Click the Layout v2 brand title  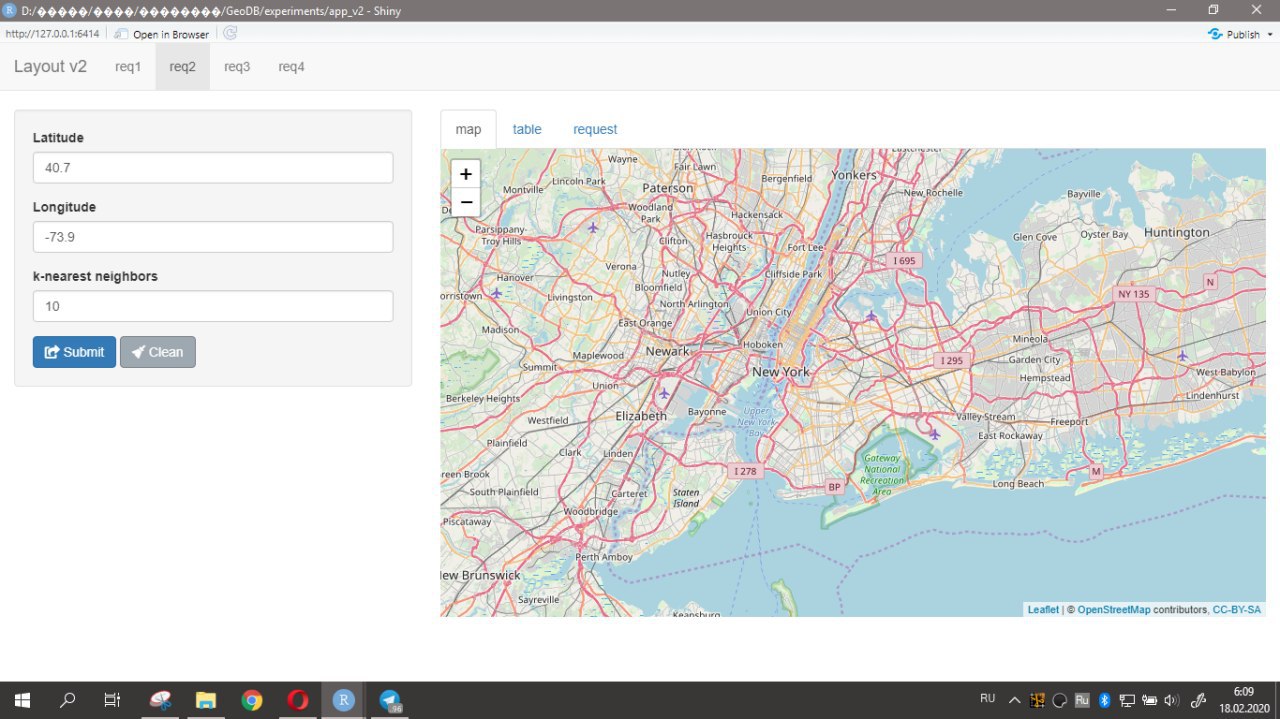[50, 67]
